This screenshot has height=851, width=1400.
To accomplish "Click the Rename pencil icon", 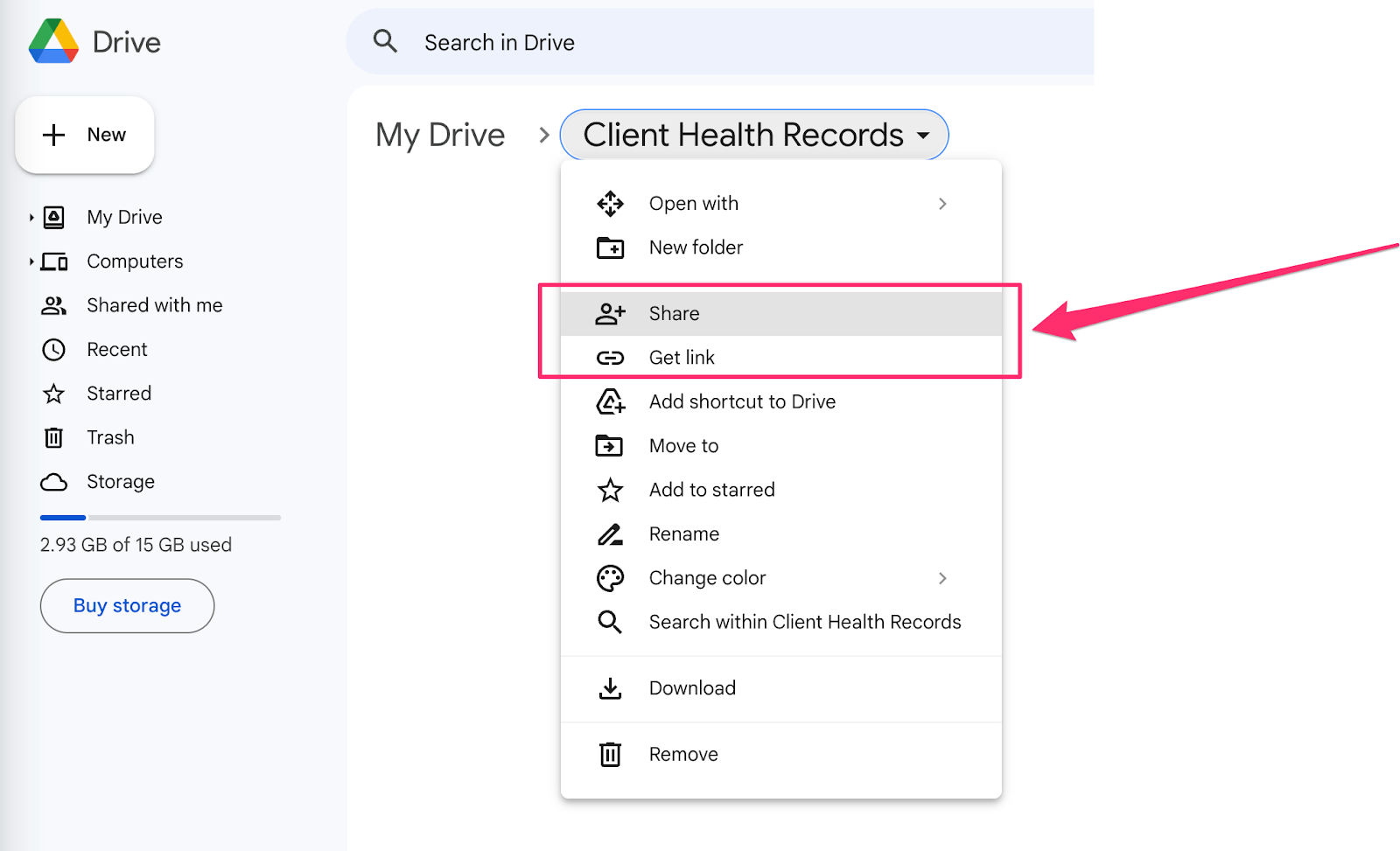I will click(x=611, y=534).
